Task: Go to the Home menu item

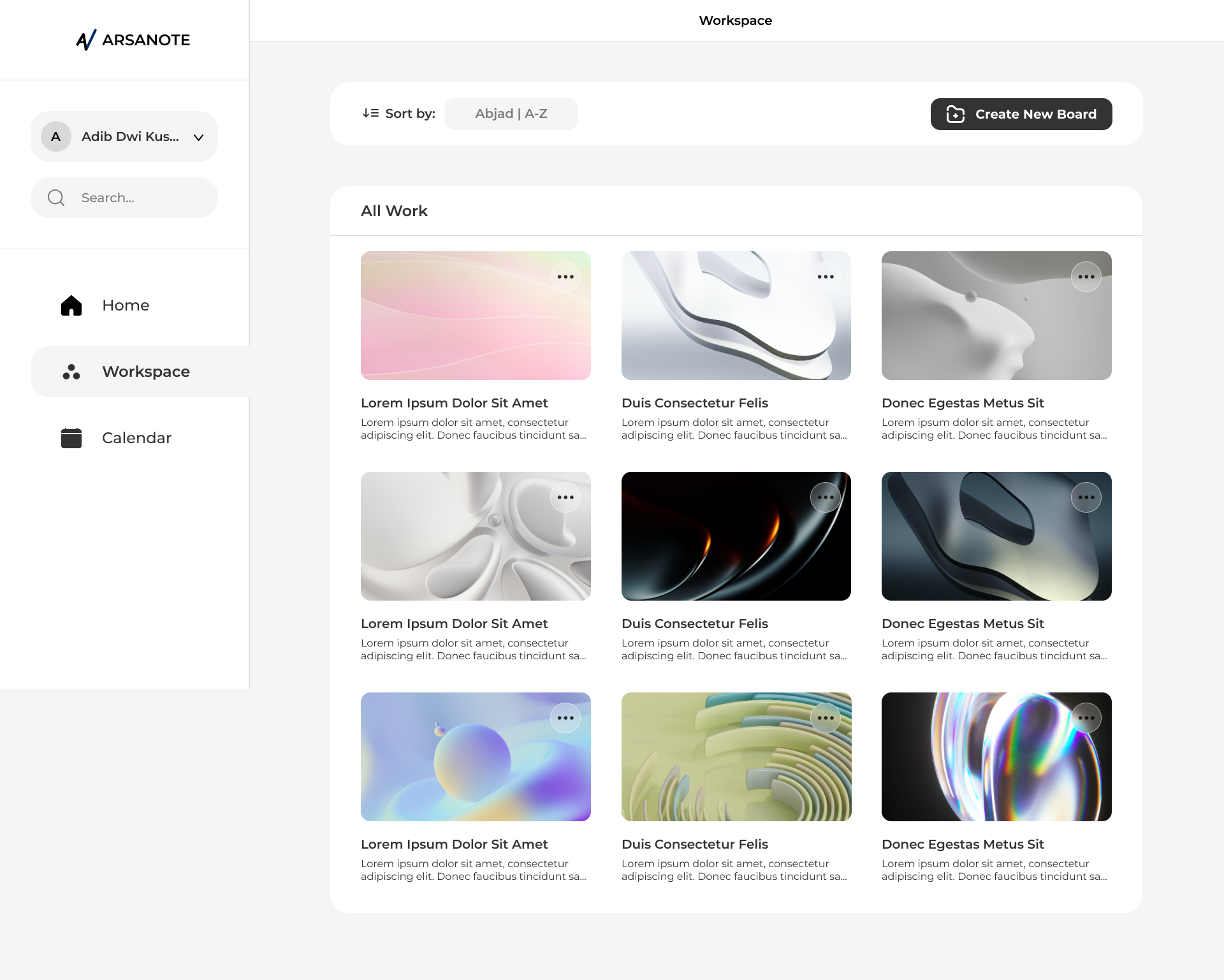Action: pos(126,305)
